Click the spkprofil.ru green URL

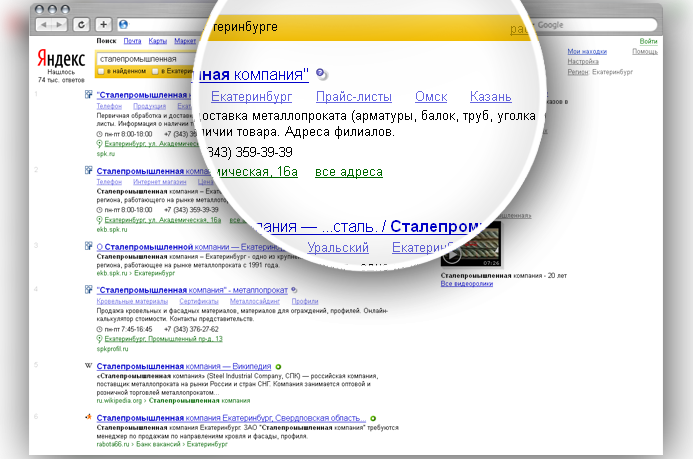click(113, 349)
